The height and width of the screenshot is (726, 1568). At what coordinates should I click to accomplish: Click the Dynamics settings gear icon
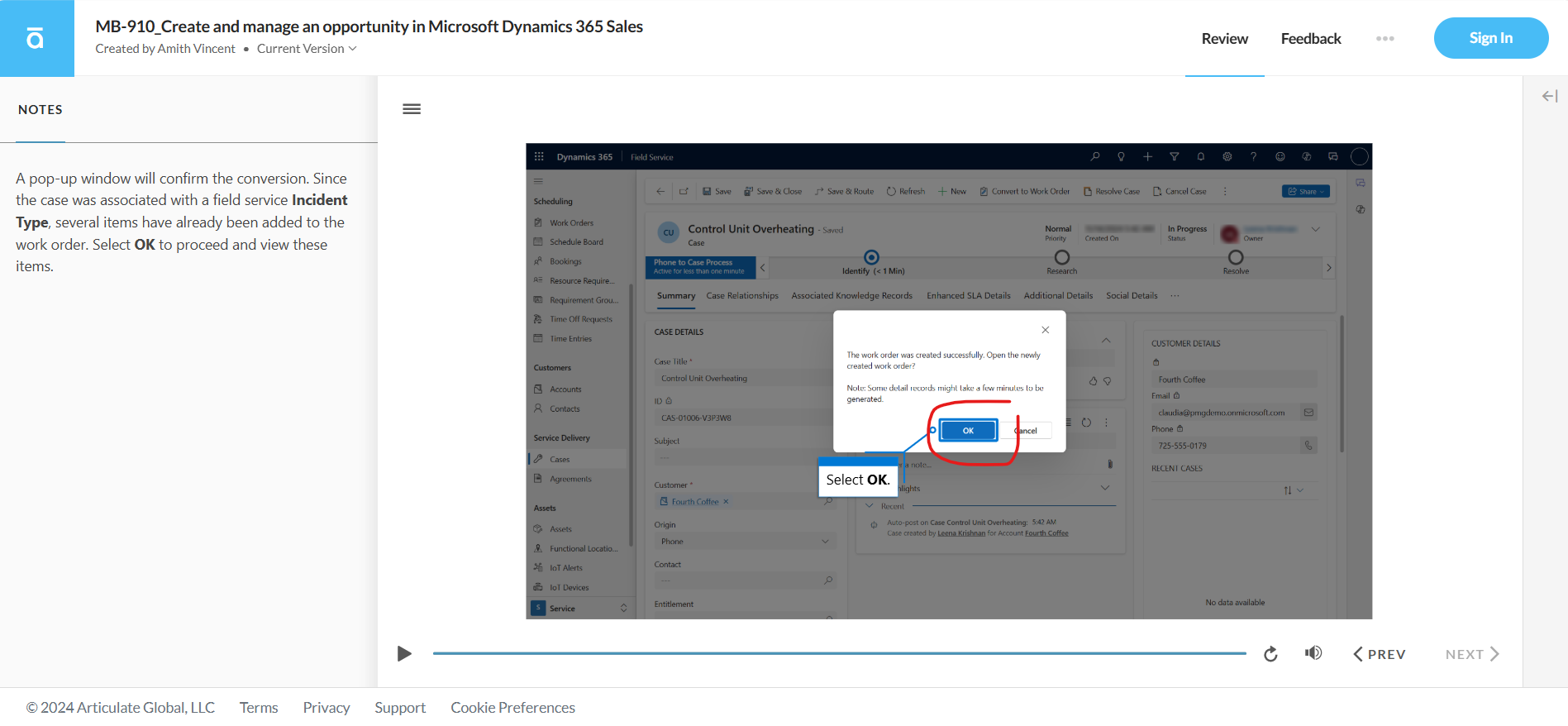point(1227,156)
